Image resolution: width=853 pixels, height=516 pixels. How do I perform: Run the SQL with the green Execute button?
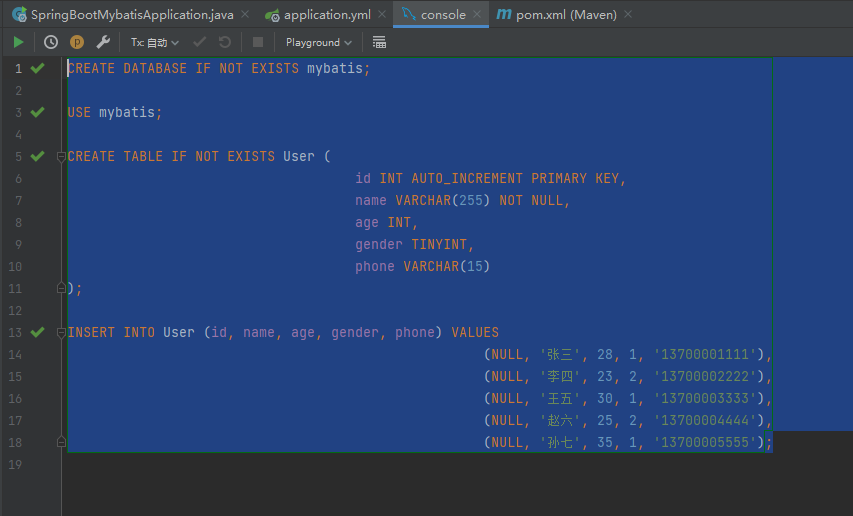(18, 42)
